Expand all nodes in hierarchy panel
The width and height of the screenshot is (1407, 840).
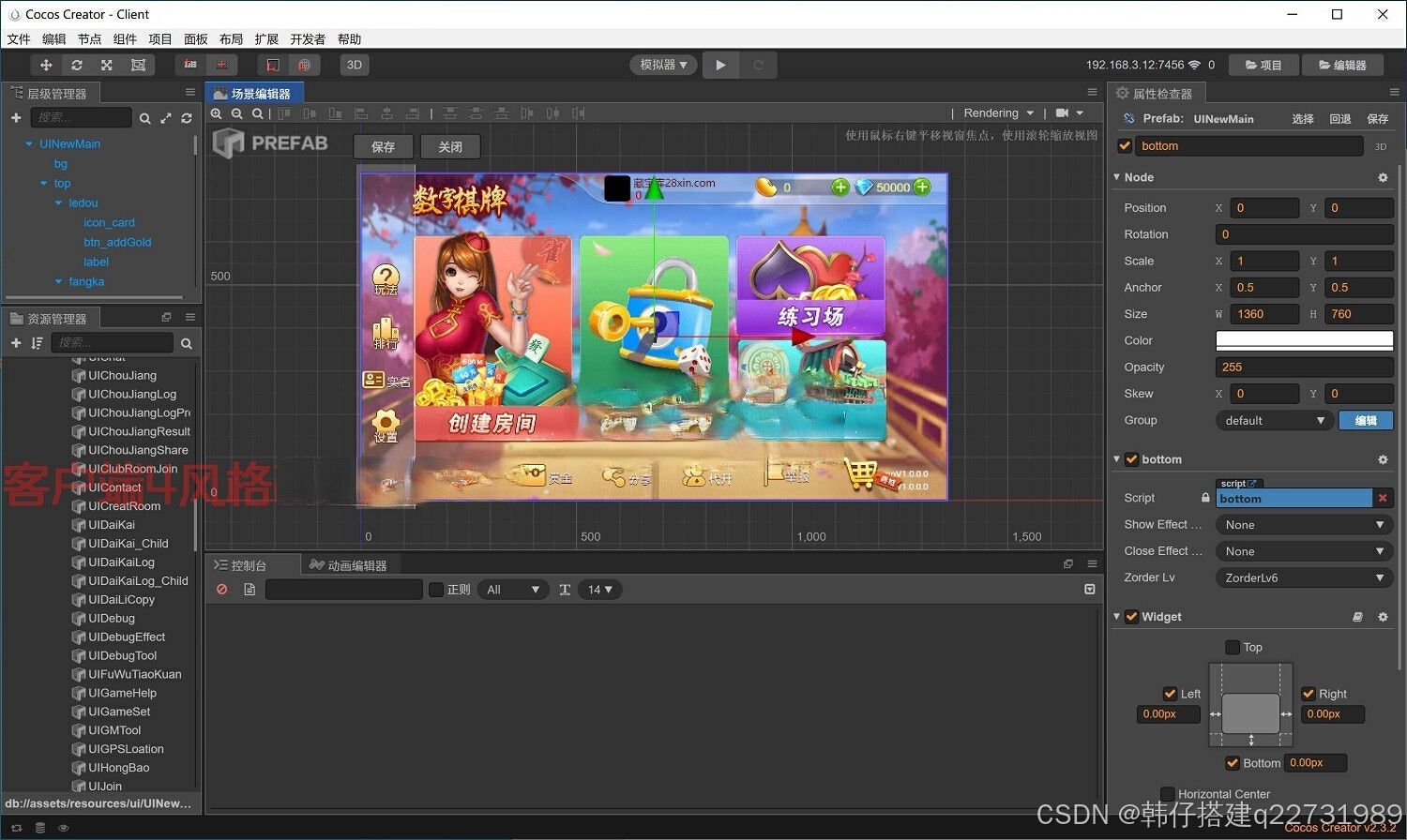[x=166, y=118]
